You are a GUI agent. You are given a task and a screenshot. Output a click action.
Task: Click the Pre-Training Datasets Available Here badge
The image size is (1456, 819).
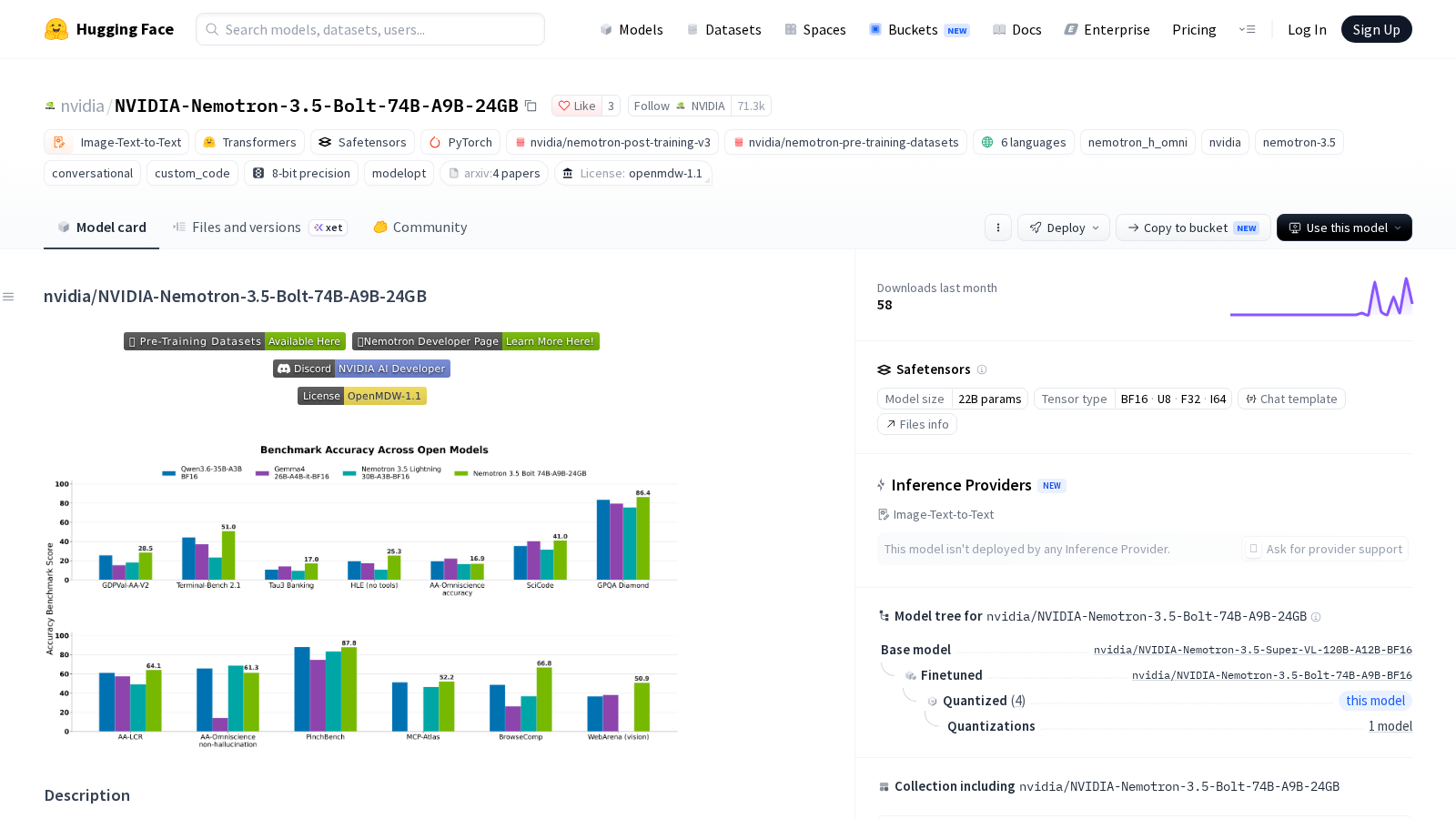(235, 341)
